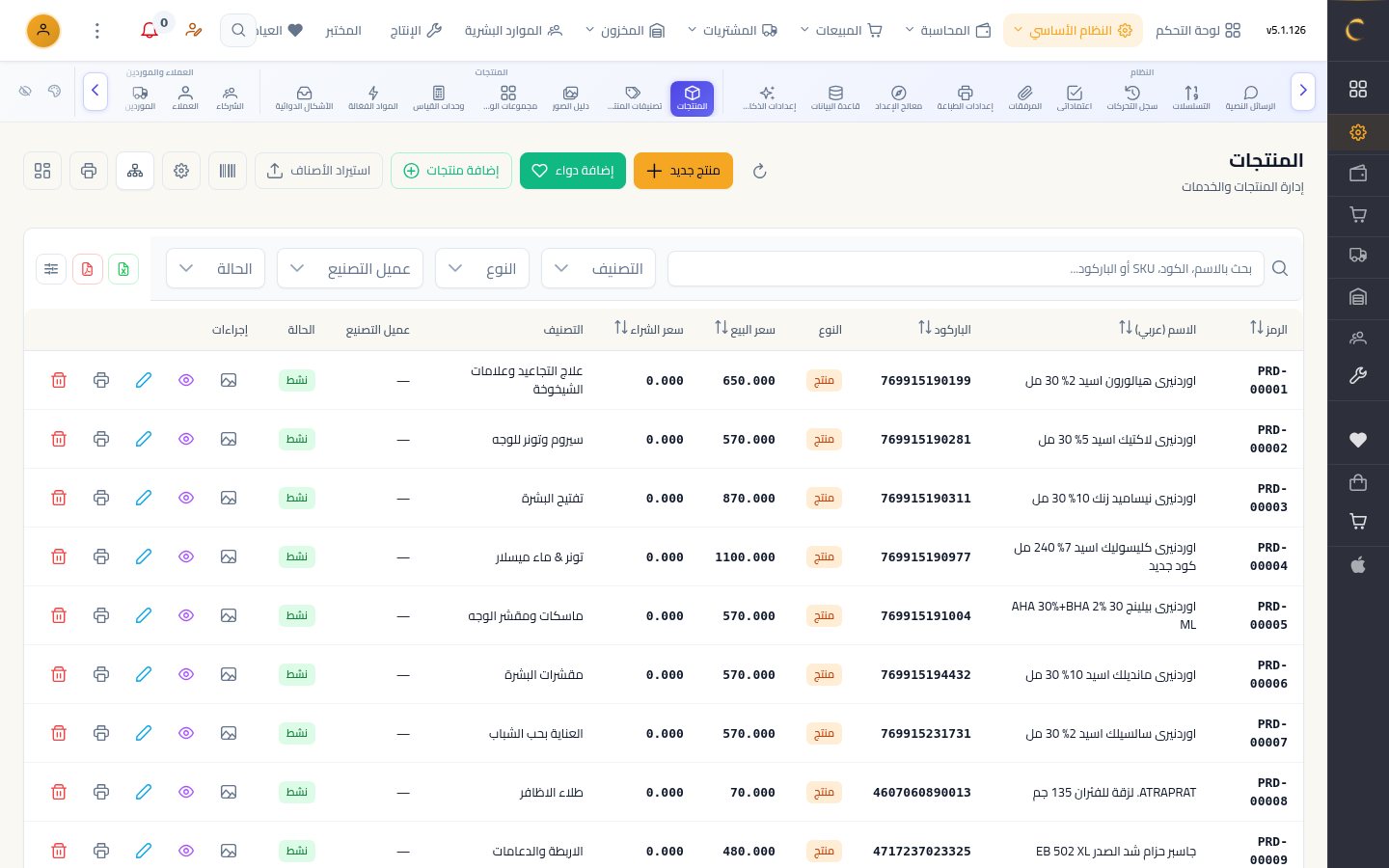Click منتج جديد button
Screen dimensions: 1389x868
pos(683,171)
